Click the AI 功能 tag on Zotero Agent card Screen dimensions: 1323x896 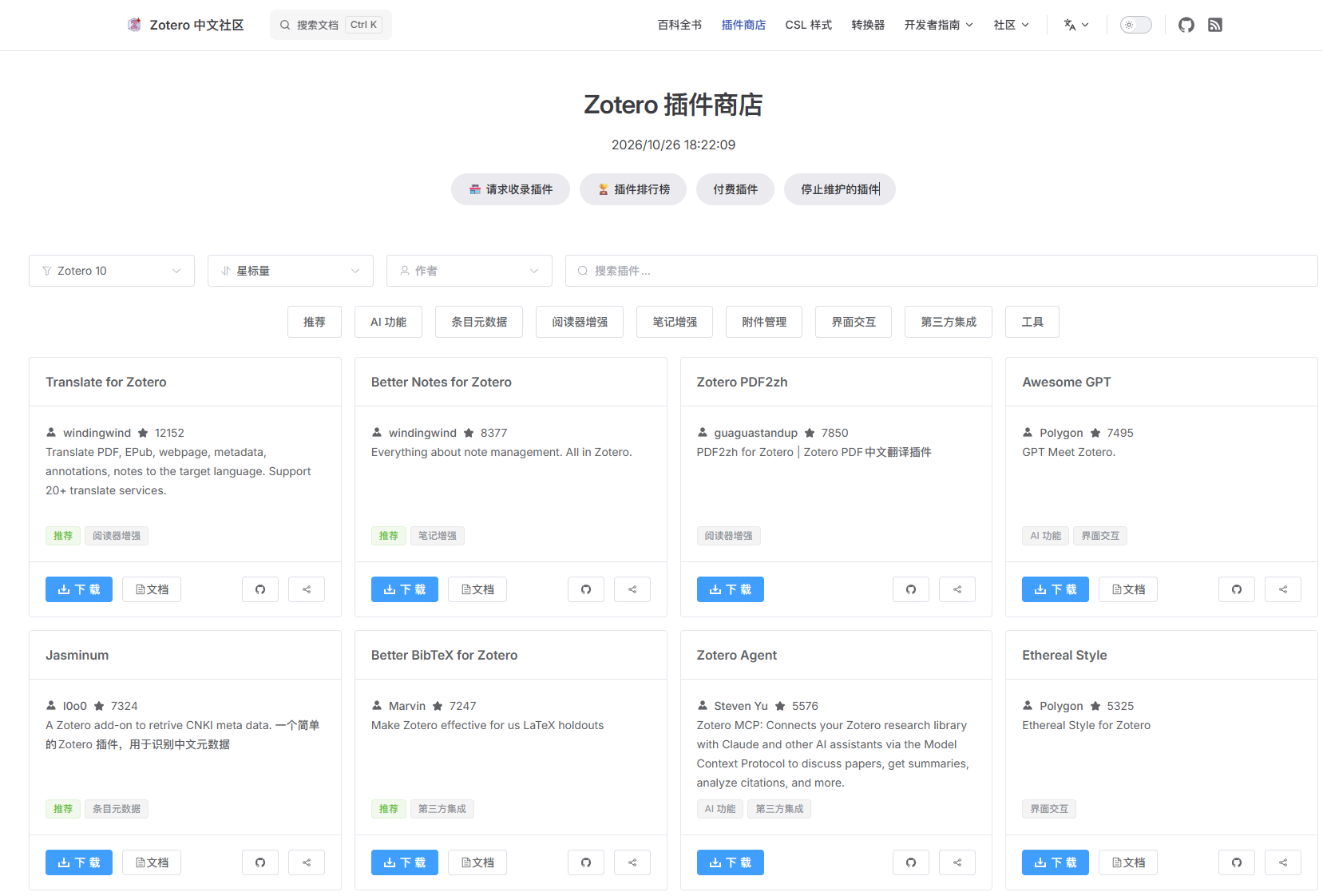(x=720, y=809)
